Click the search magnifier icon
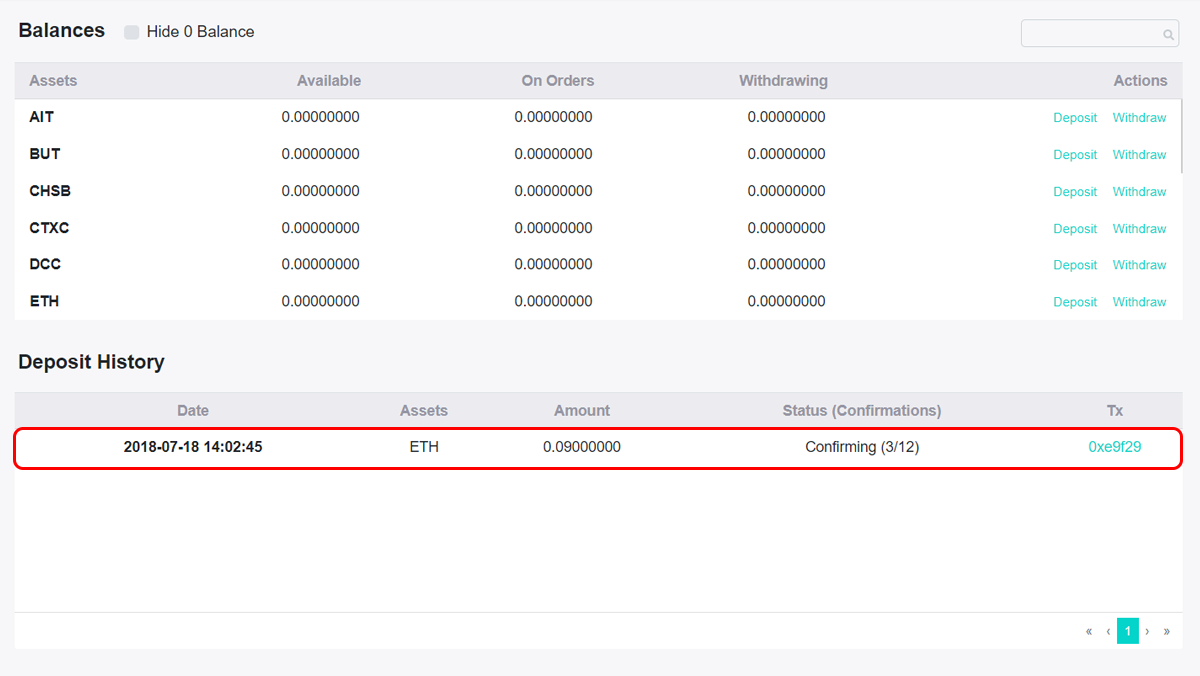The width and height of the screenshot is (1200, 676). [x=1168, y=35]
